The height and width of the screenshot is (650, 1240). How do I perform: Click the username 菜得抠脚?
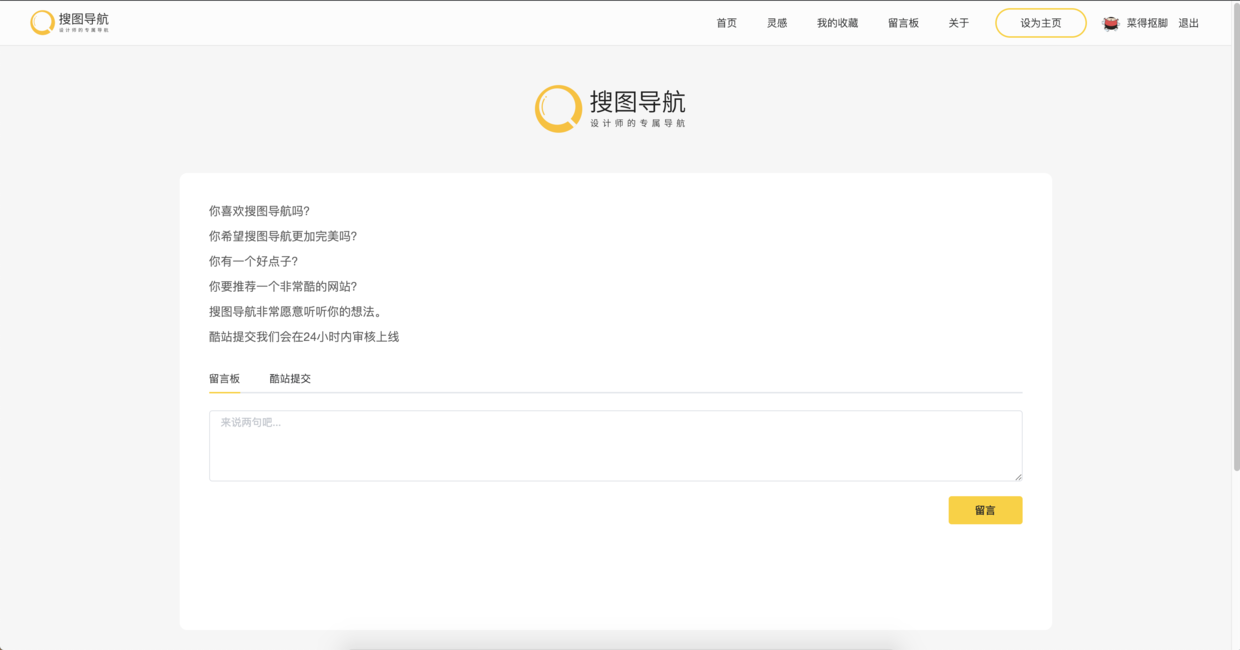pyautogui.click(x=1147, y=23)
